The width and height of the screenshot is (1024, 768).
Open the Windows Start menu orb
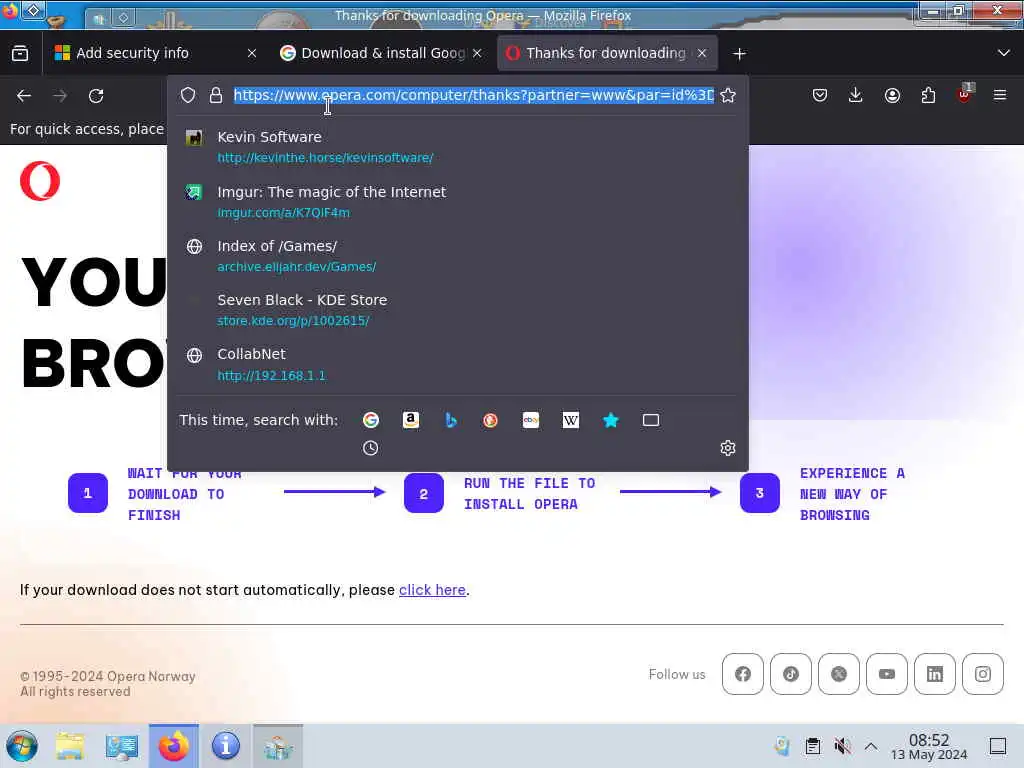tap(22, 746)
